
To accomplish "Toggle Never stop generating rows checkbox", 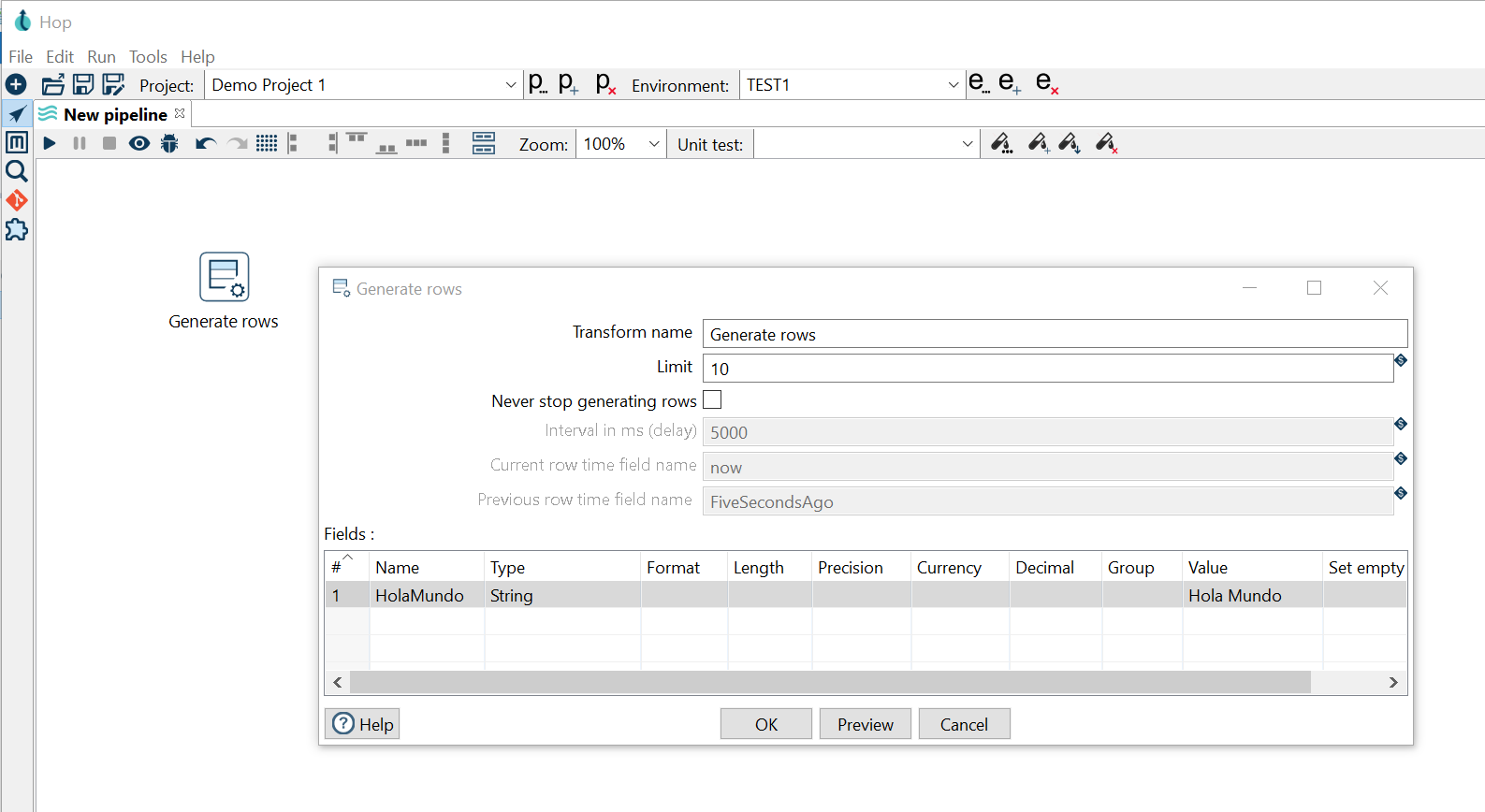I will [712, 400].
